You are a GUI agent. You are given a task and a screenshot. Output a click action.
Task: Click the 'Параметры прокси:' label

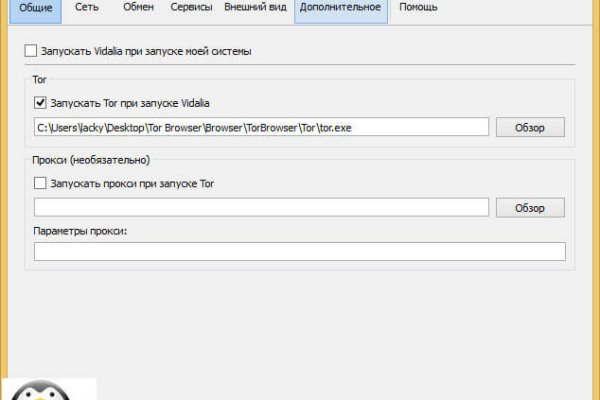pyautogui.click(x=80, y=232)
